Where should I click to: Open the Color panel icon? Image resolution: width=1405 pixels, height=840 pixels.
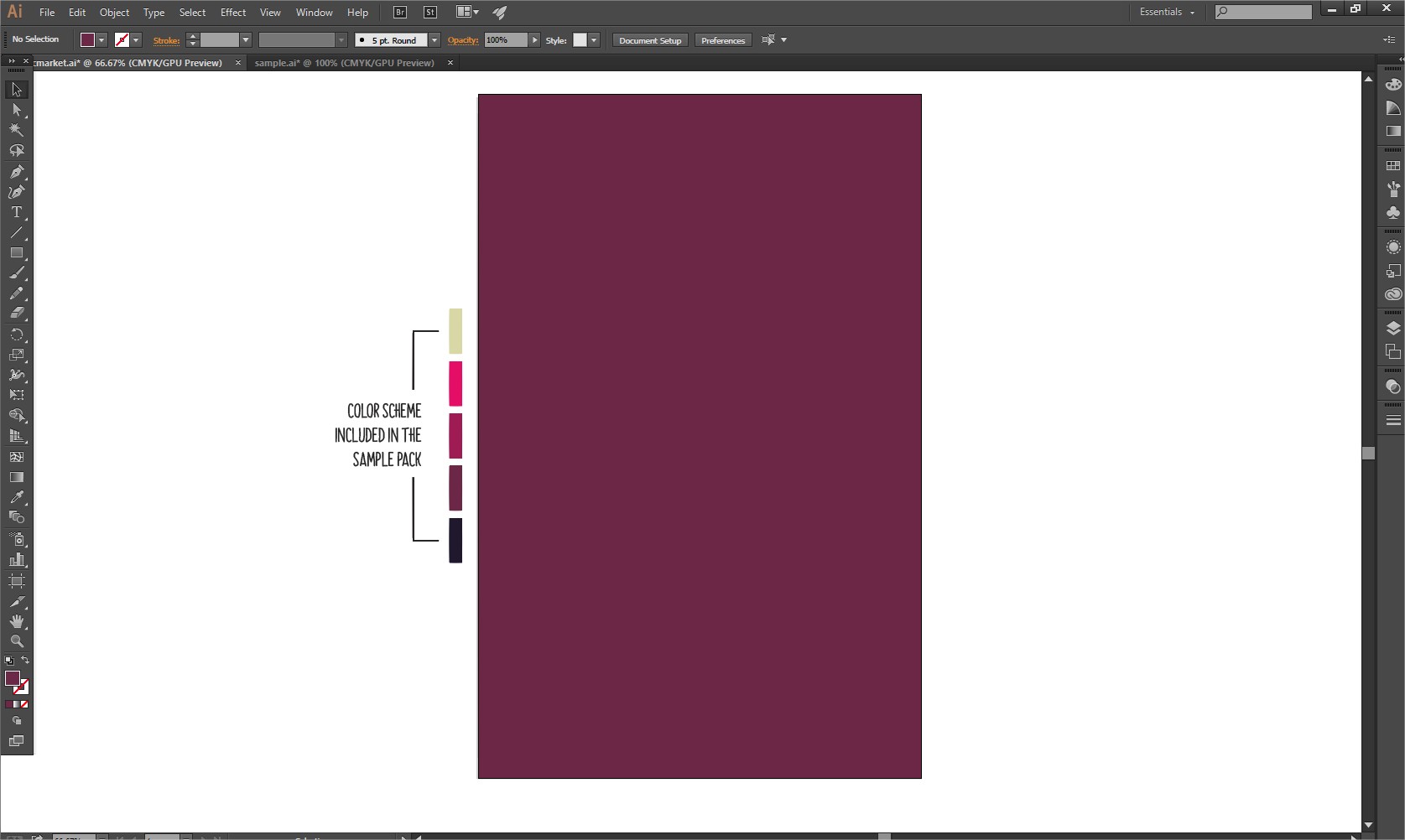(x=1393, y=85)
